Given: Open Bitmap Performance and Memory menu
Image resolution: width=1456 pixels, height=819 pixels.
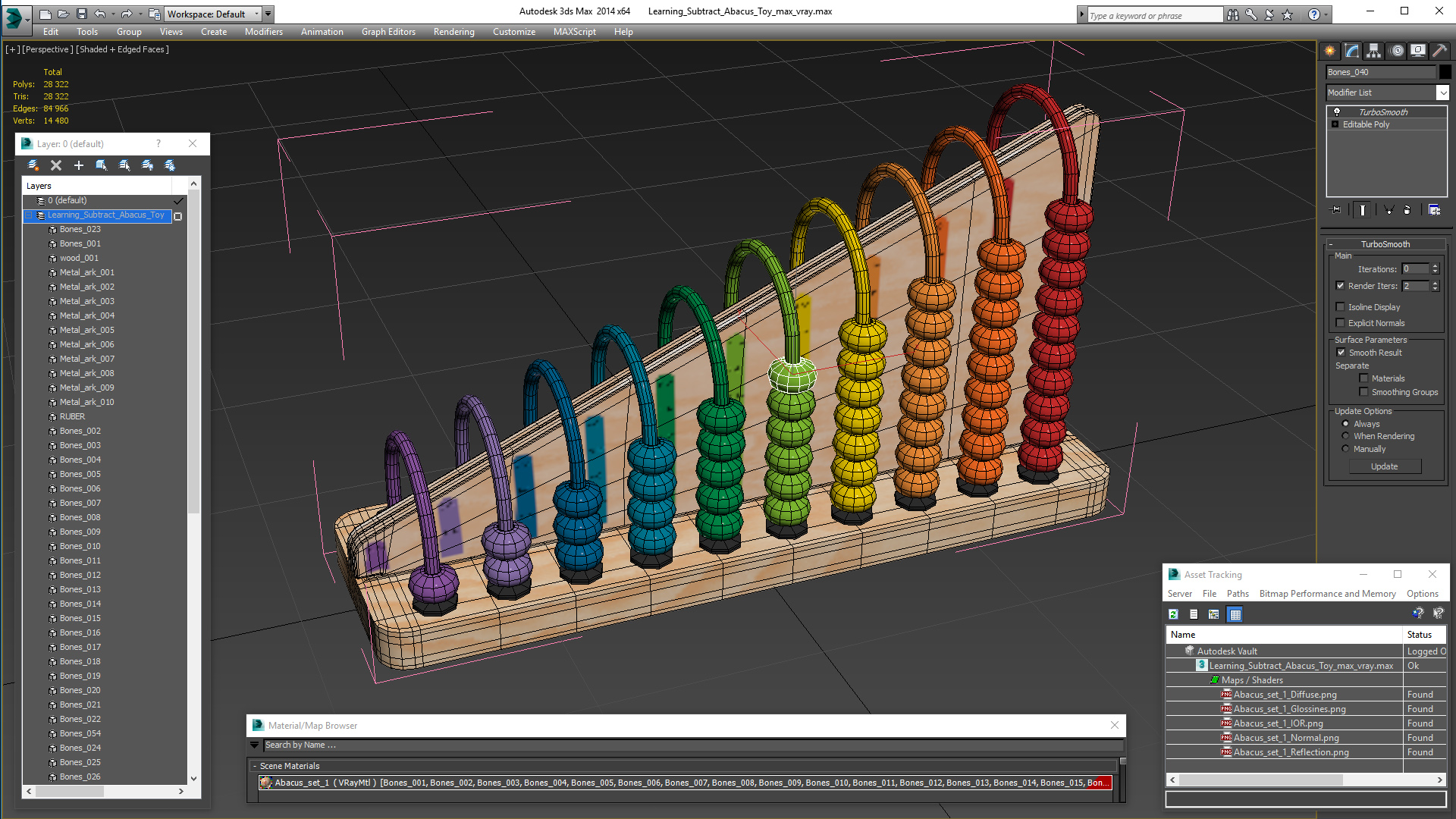Looking at the screenshot, I should [1327, 594].
